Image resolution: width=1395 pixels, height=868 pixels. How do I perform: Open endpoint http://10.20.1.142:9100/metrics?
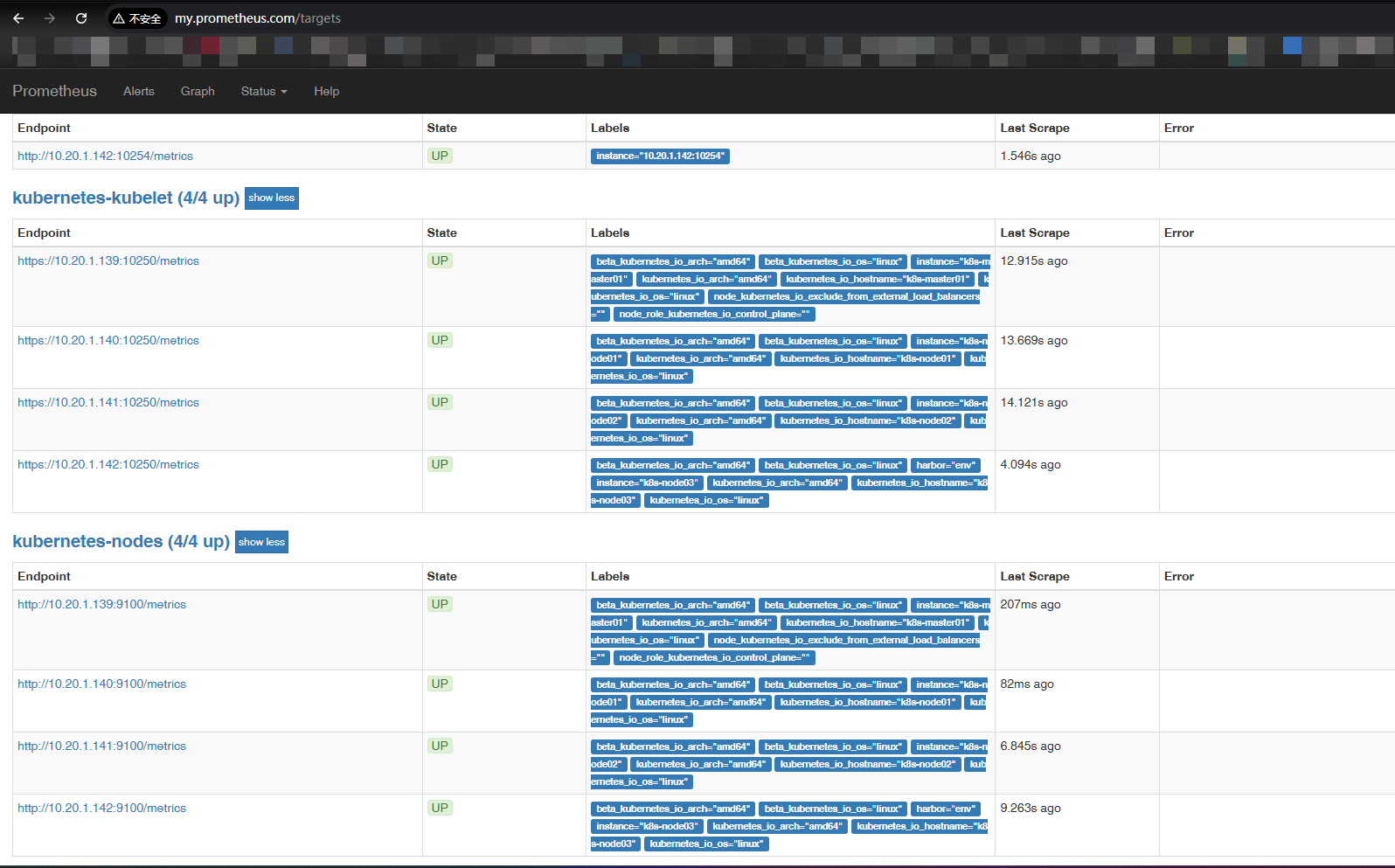[x=101, y=808]
